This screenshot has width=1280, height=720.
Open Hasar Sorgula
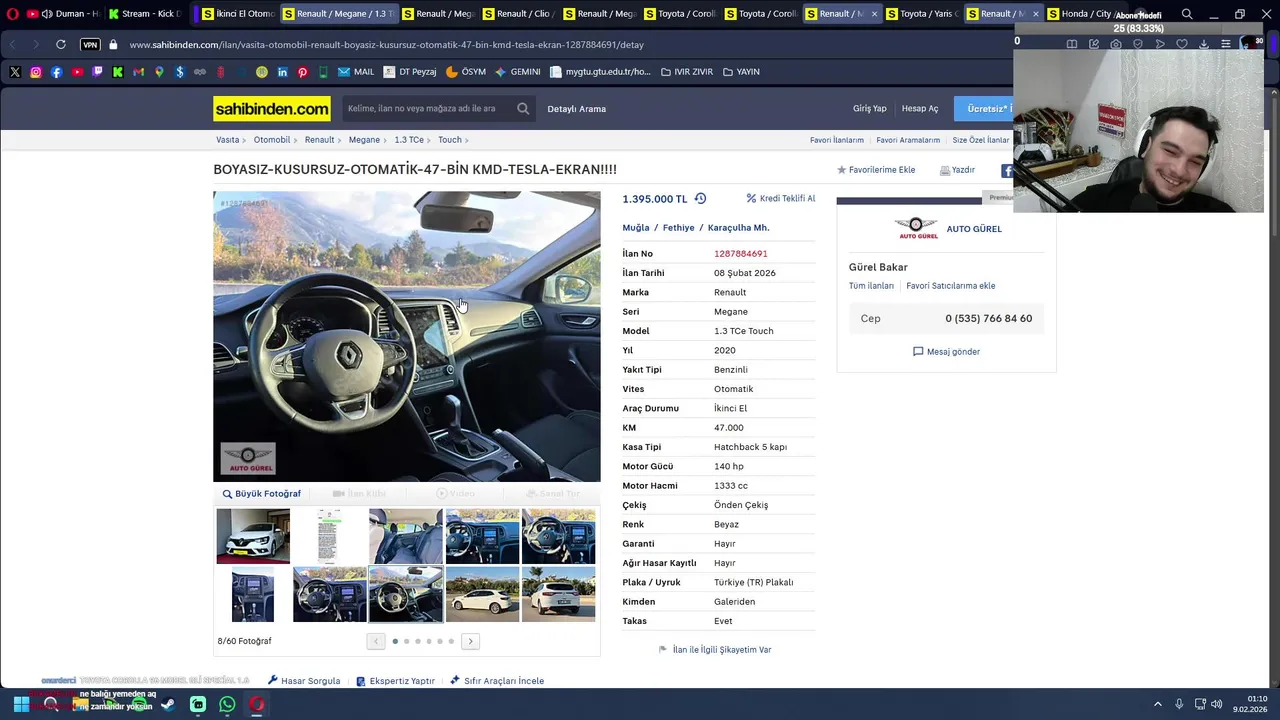(x=304, y=681)
